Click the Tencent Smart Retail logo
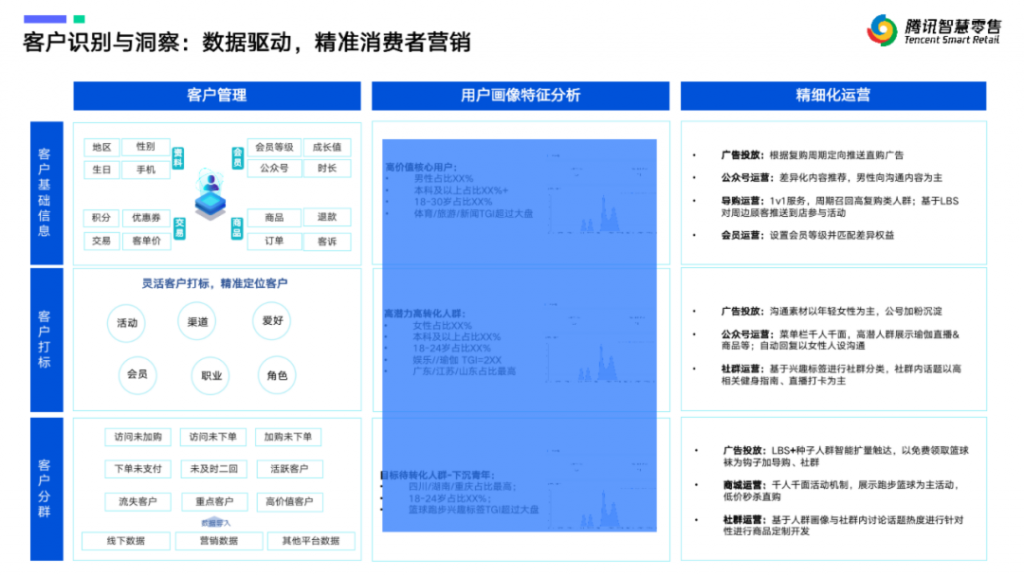 click(x=934, y=30)
